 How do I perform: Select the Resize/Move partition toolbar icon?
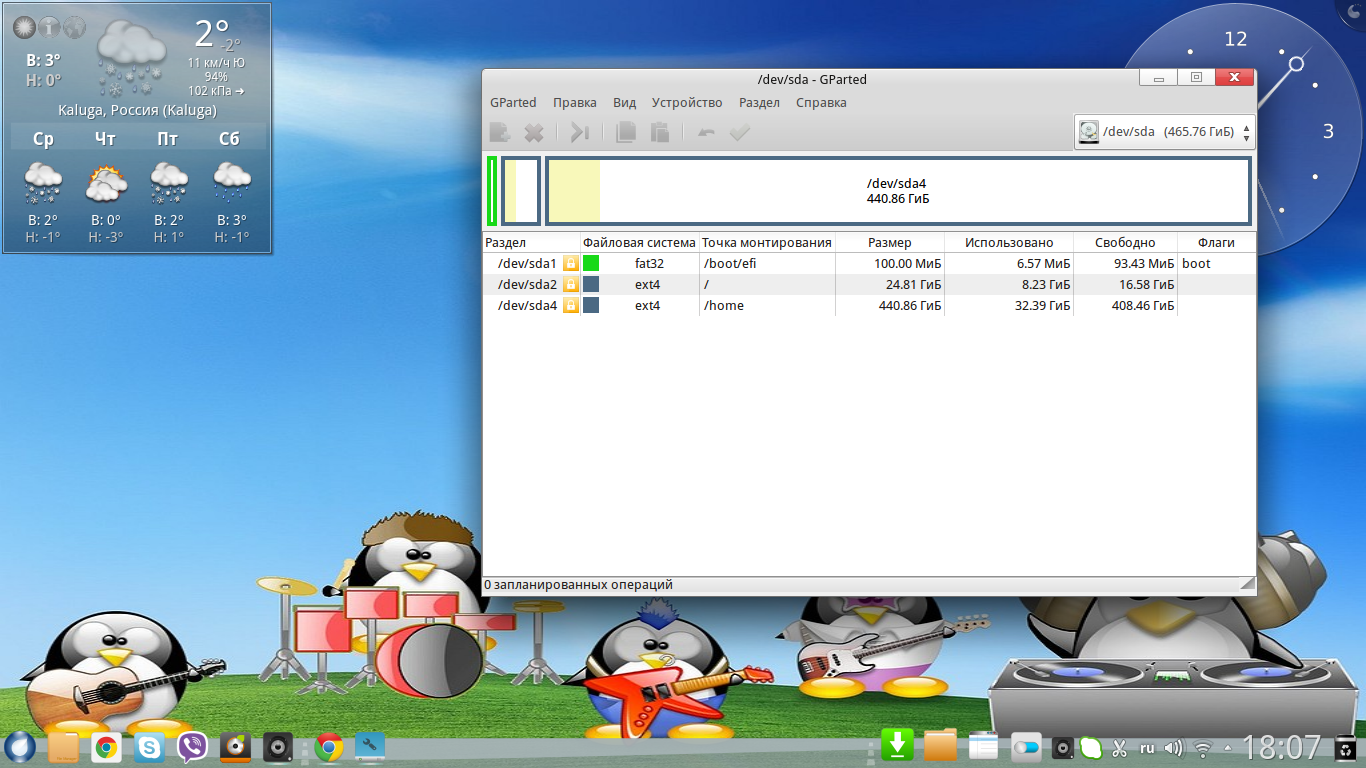(580, 132)
